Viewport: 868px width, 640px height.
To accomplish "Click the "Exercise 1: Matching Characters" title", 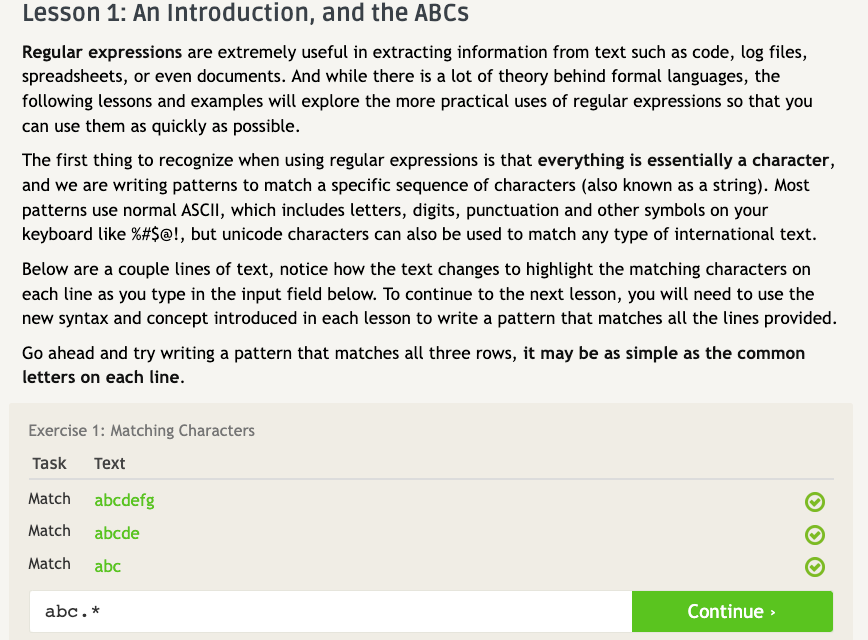I will click(141, 431).
